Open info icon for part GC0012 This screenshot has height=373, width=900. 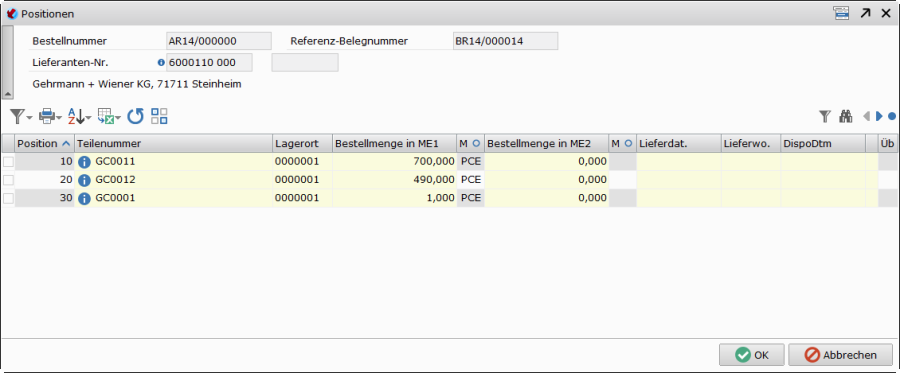84,180
